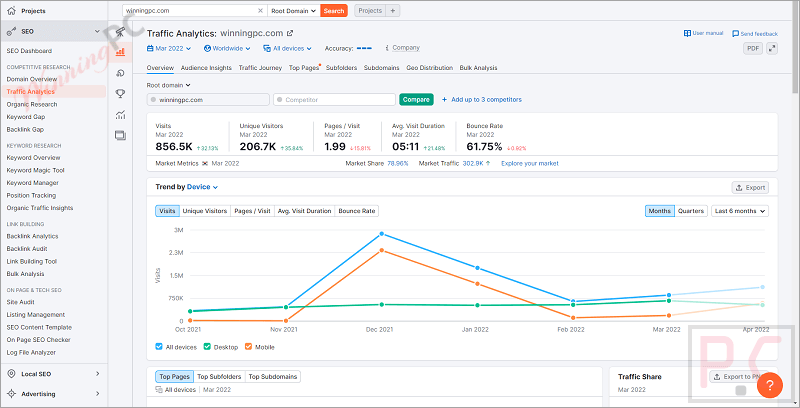Toggle the Mobile checkbox in legend
This screenshot has height=408, width=800.
point(248,347)
